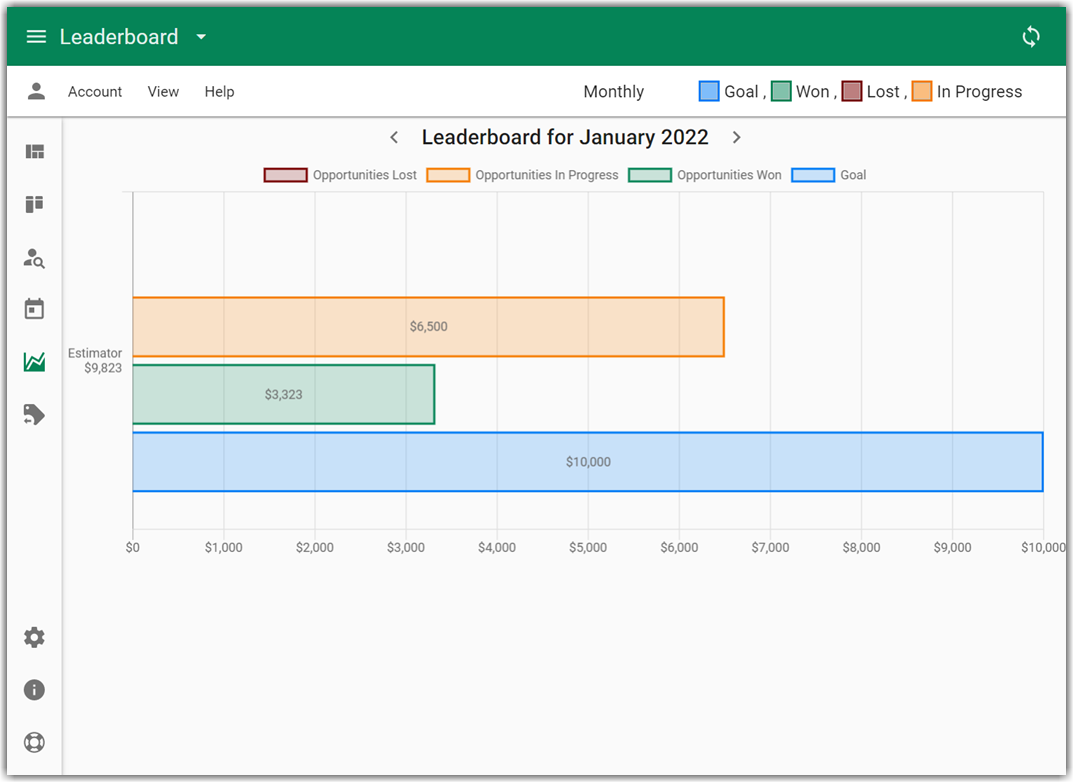Go to previous month with left chevron
1074x783 pixels.
pos(394,138)
